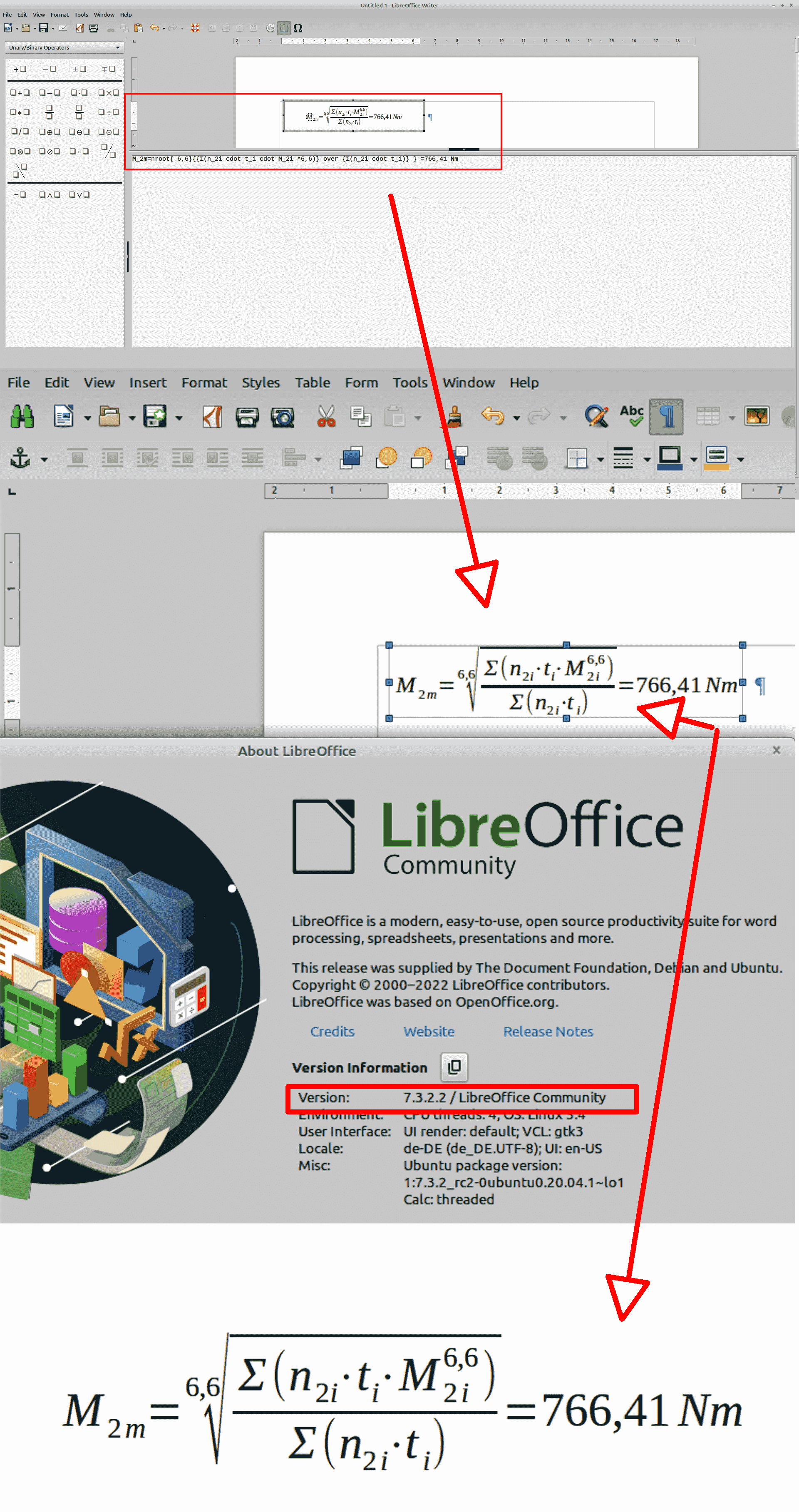Insert the a × b multiplication element
Viewport: 799px width, 1512px height.
tap(109, 93)
